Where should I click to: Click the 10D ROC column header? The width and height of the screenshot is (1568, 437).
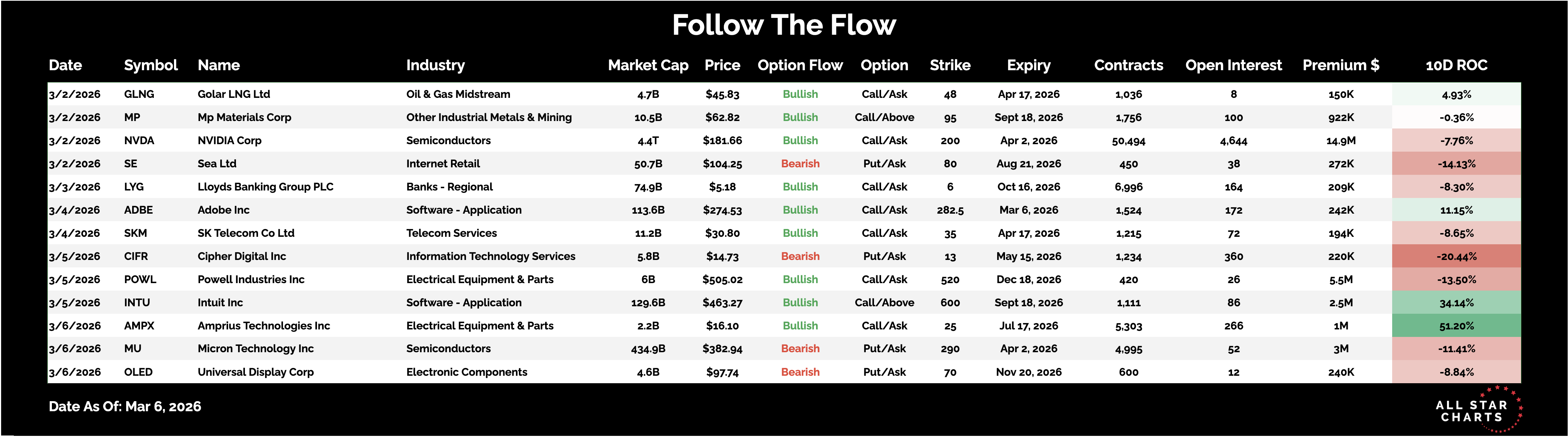(1456, 65)
